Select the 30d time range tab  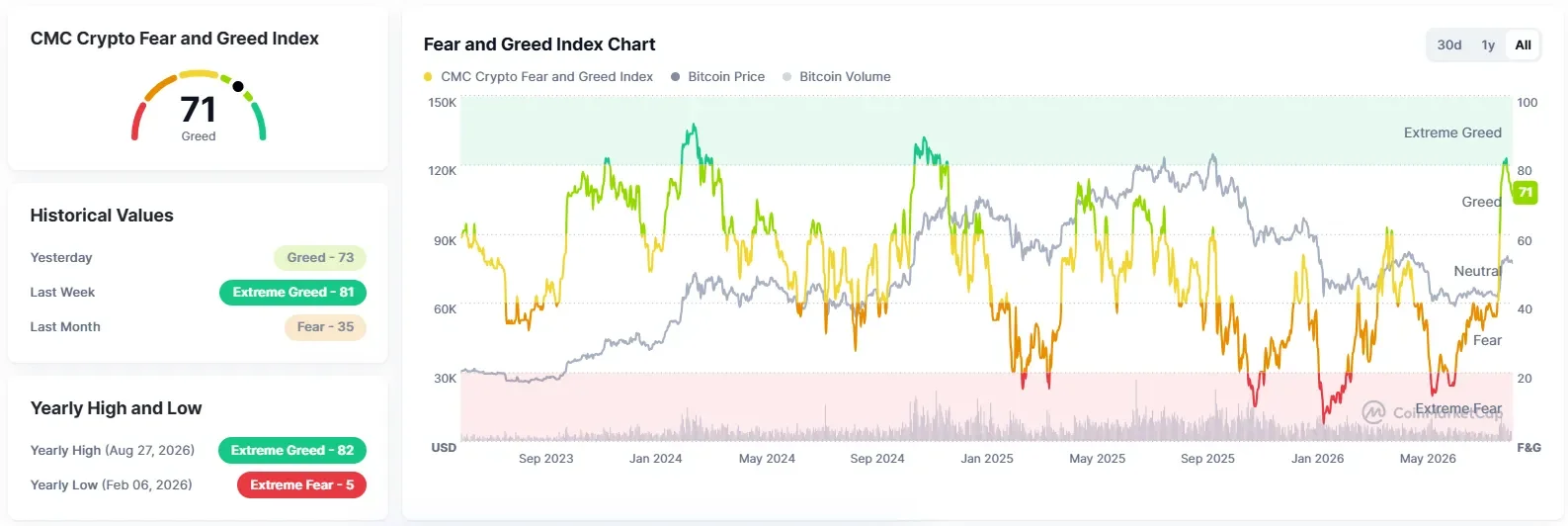pos(1448,44)
